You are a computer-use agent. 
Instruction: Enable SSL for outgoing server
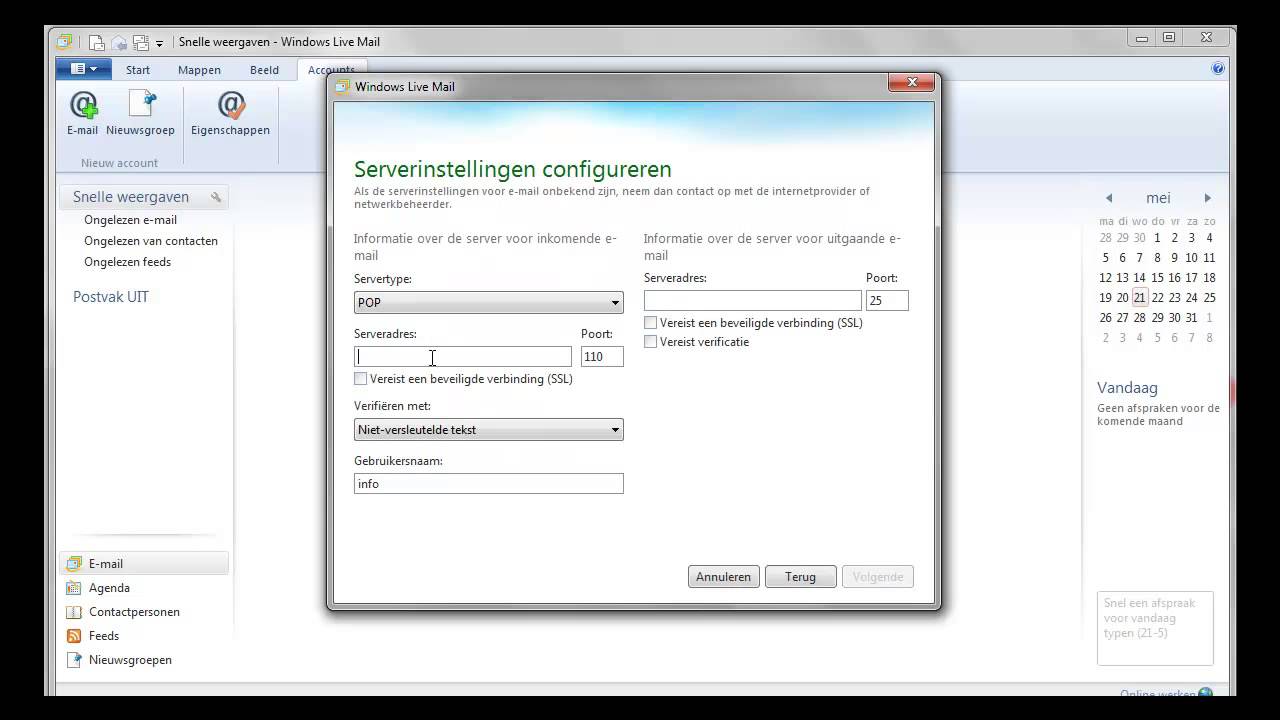click(x=650, y=323)
